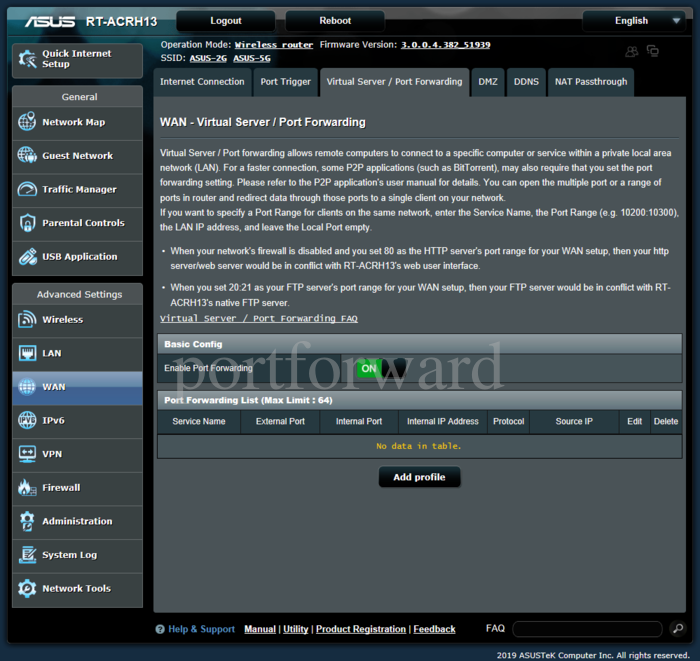700x661 pixels.
Task: Click the Network Map globe icon
Action: click(27, 122)
